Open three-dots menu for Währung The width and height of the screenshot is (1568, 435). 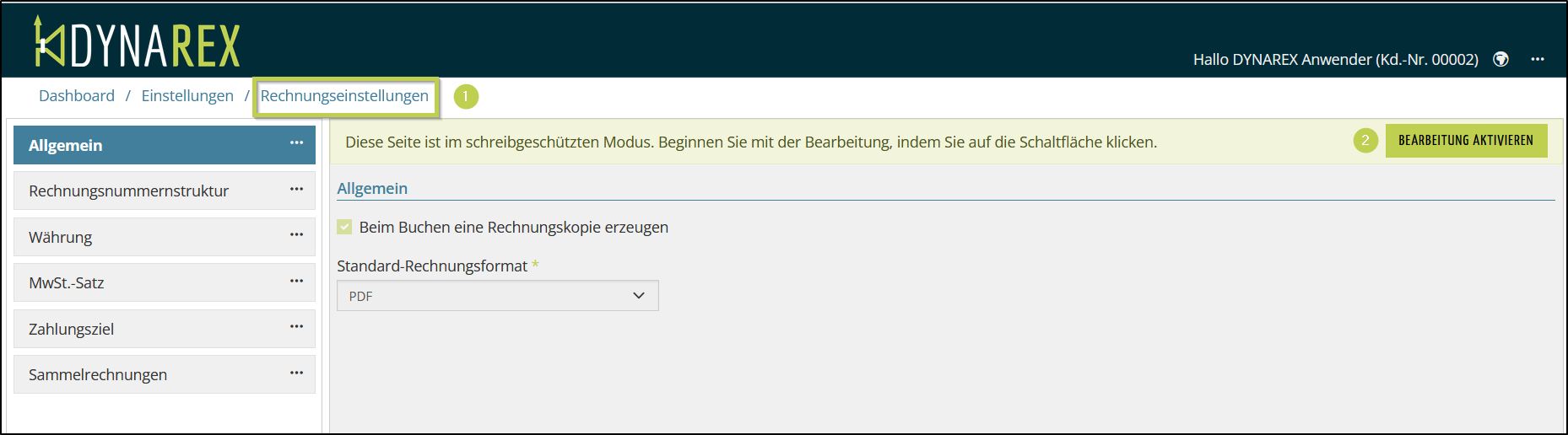pos(296,235)
